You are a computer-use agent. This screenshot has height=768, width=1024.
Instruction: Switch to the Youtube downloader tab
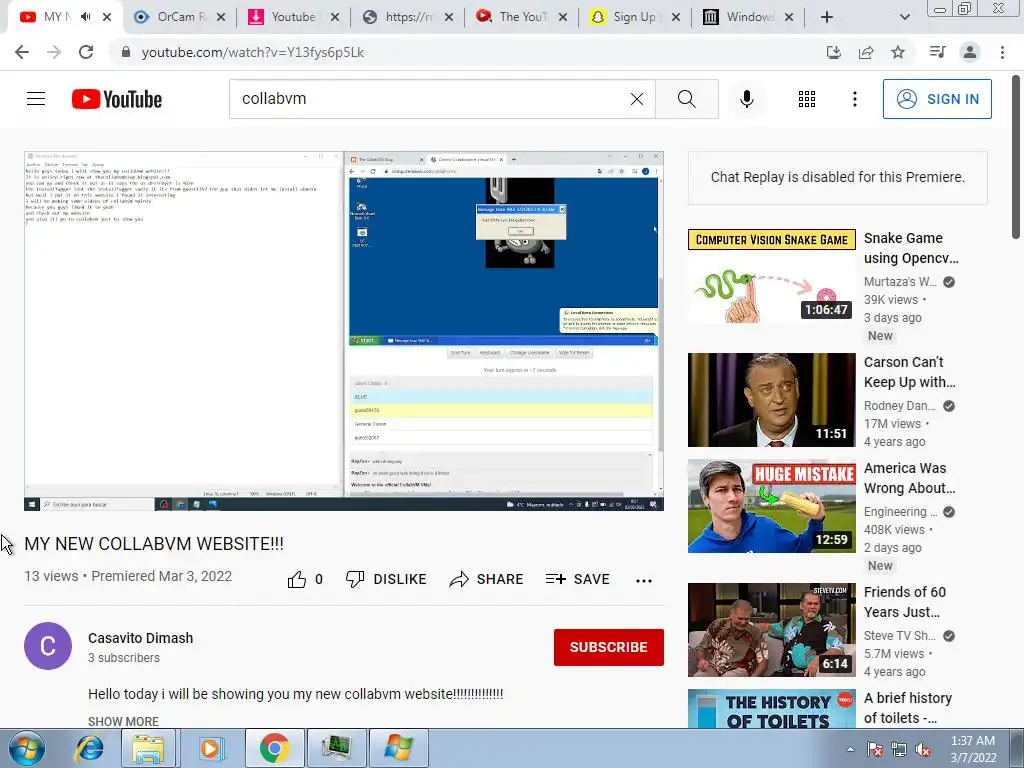coord(291,17)
